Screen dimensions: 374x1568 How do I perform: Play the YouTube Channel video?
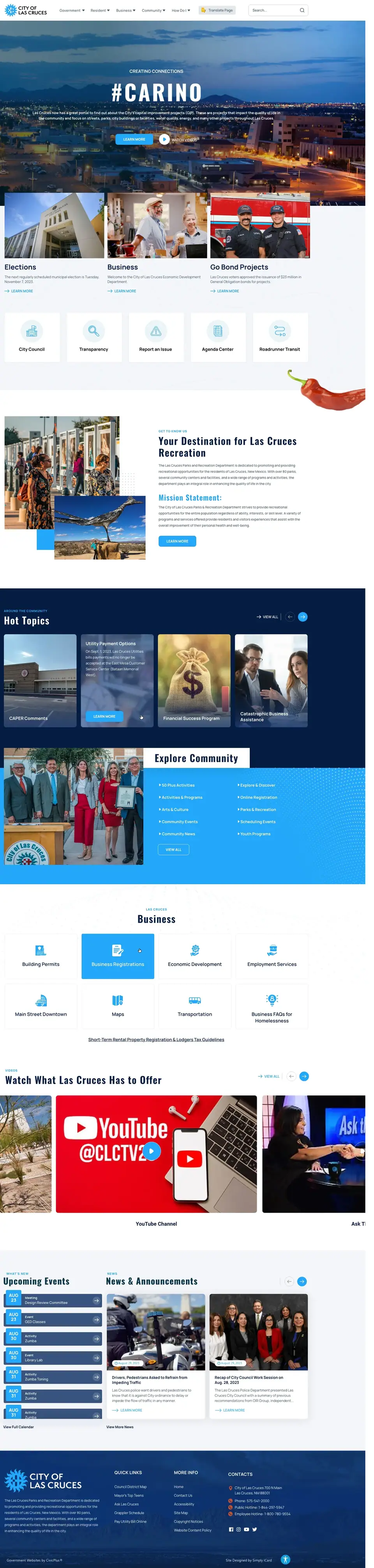[152, 1151]
